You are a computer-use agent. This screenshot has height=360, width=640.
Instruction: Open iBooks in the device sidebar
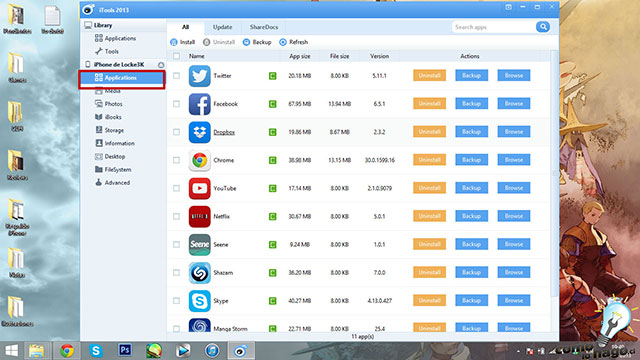[108, 117]
